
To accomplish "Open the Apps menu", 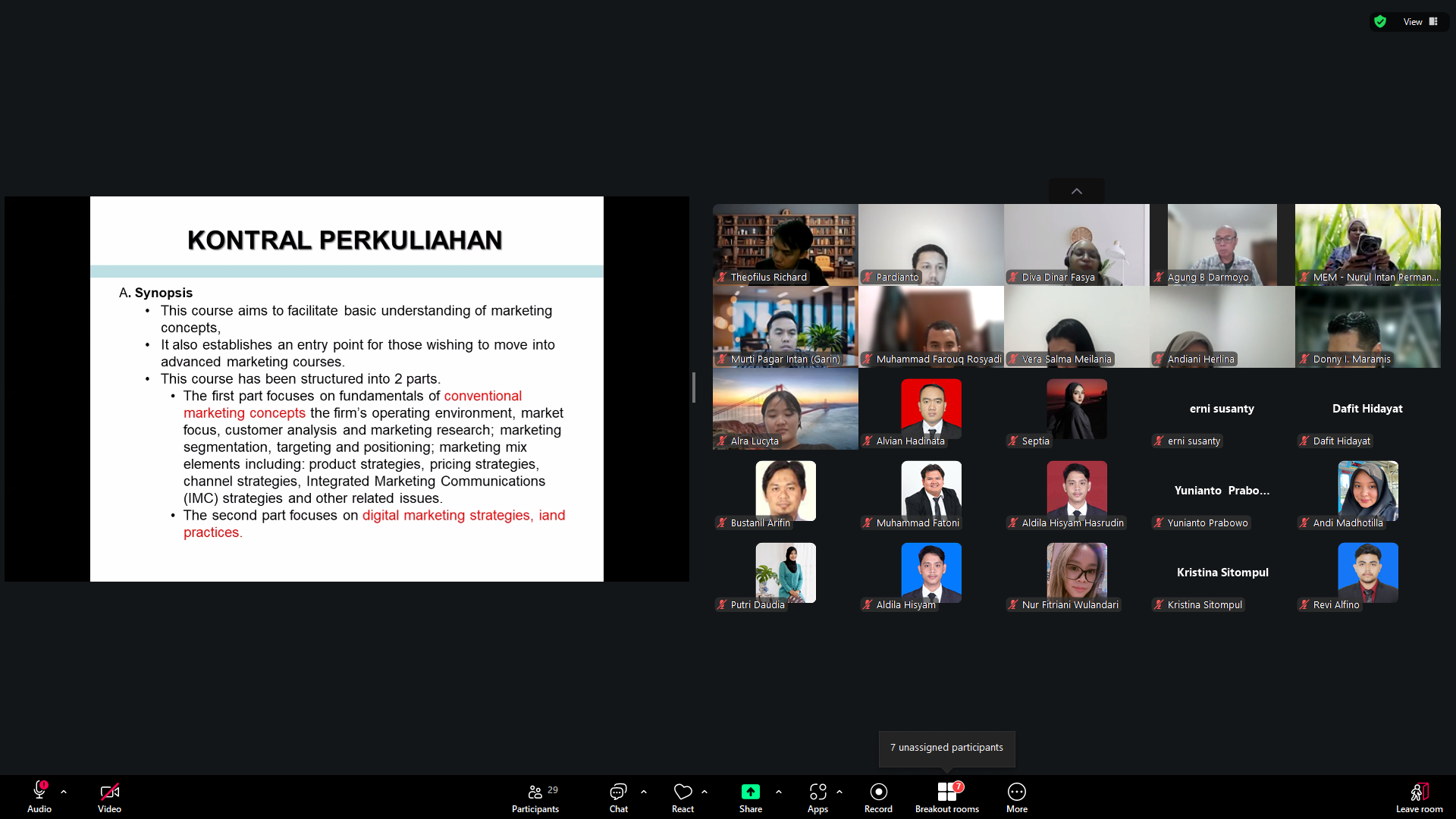I will (x=817, y=797).
